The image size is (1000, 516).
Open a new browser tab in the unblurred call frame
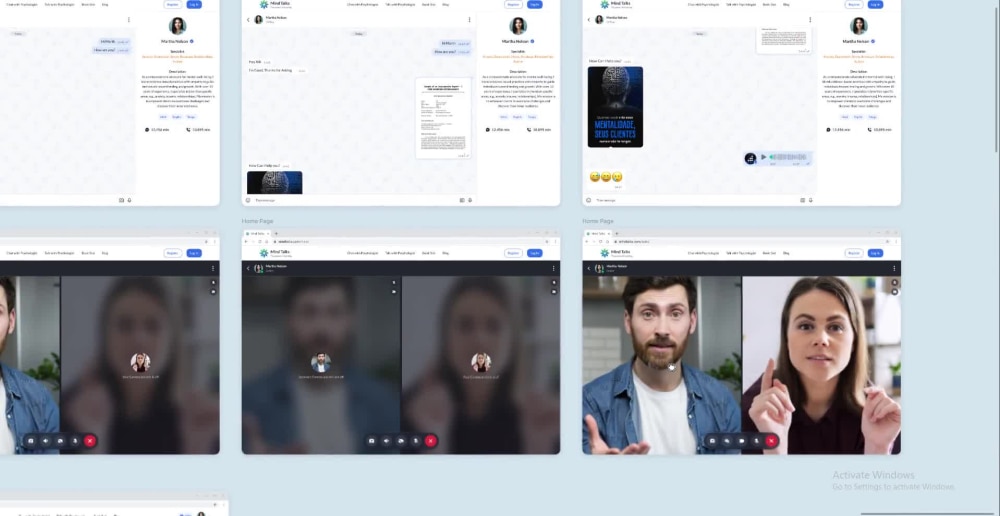[x=617, y=234]
